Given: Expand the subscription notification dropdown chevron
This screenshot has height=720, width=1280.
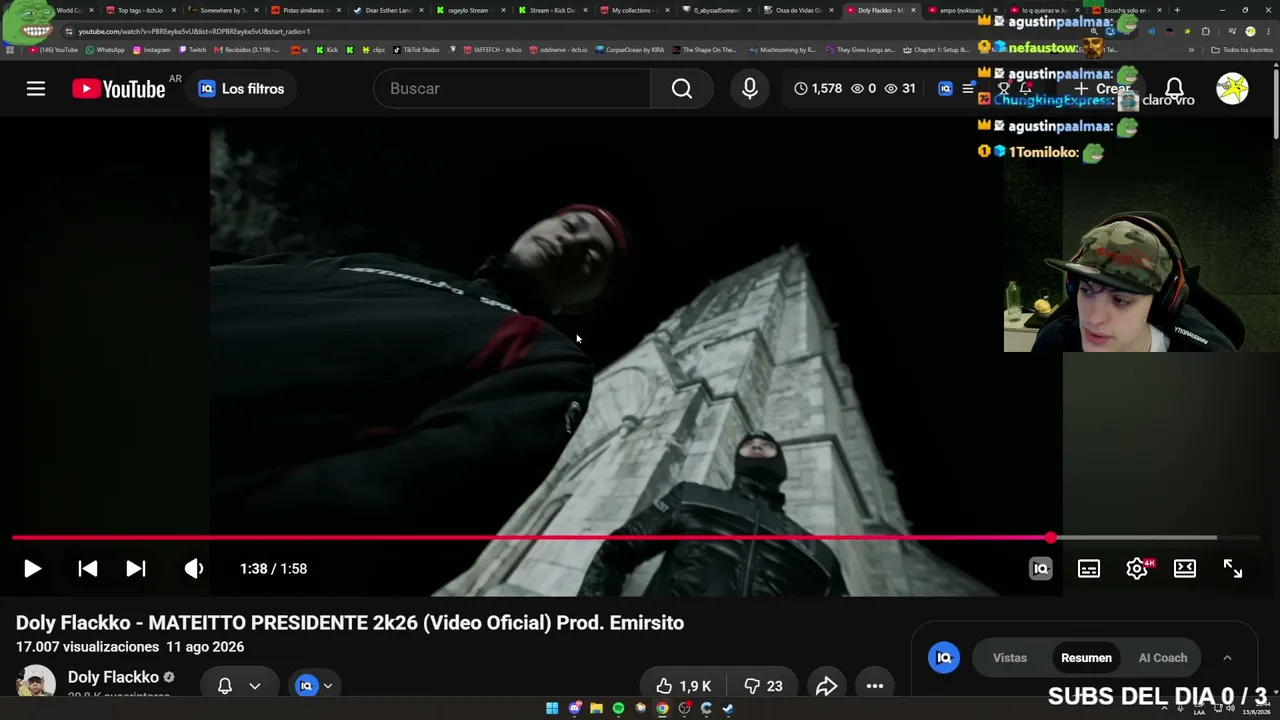Looking at the screenshot, I should [x=255, y=686].
